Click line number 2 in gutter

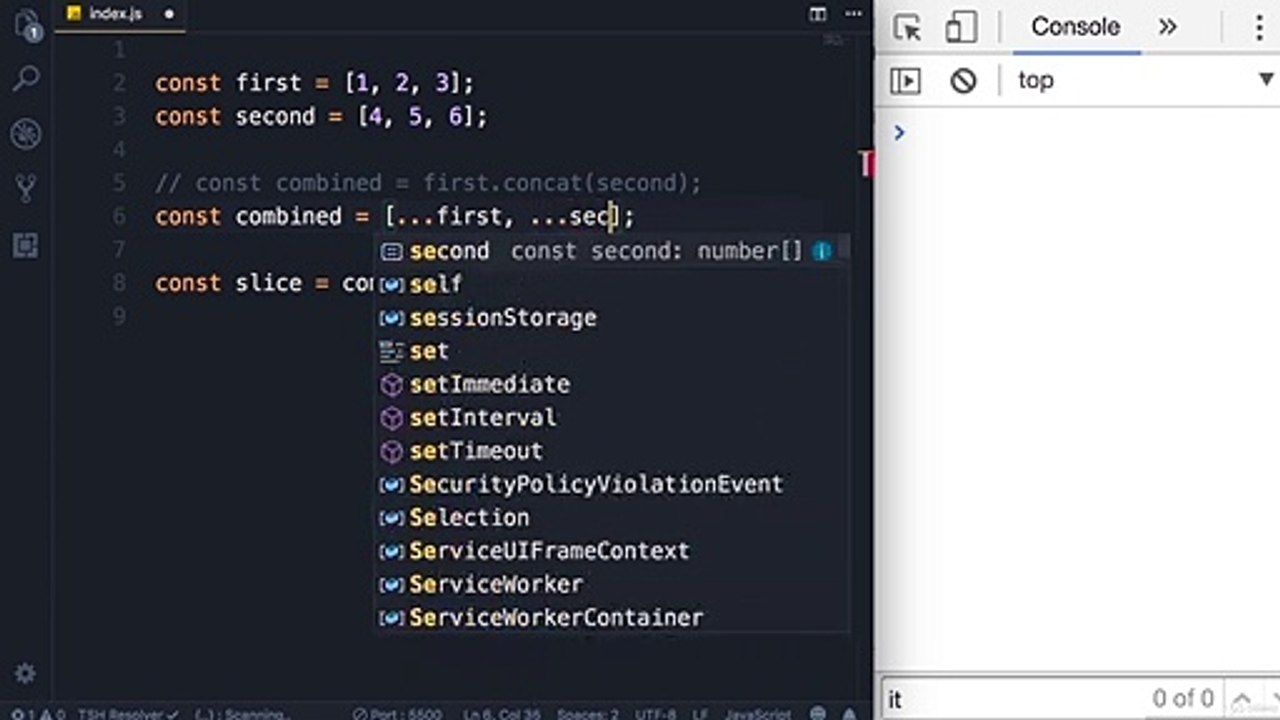[x=119, y=83]
